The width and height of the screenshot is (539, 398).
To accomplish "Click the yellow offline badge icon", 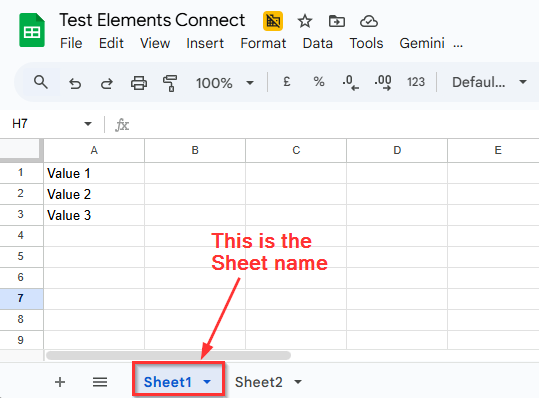I will (x=273, y=21).
